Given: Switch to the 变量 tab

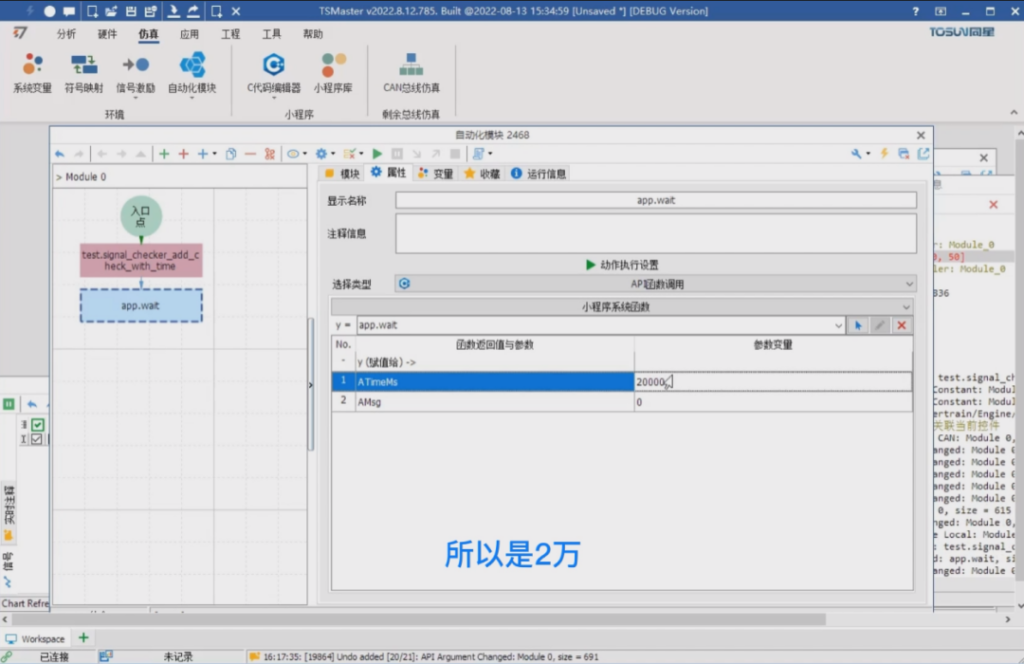Looking at the screenshot, I should coord(436,174).
